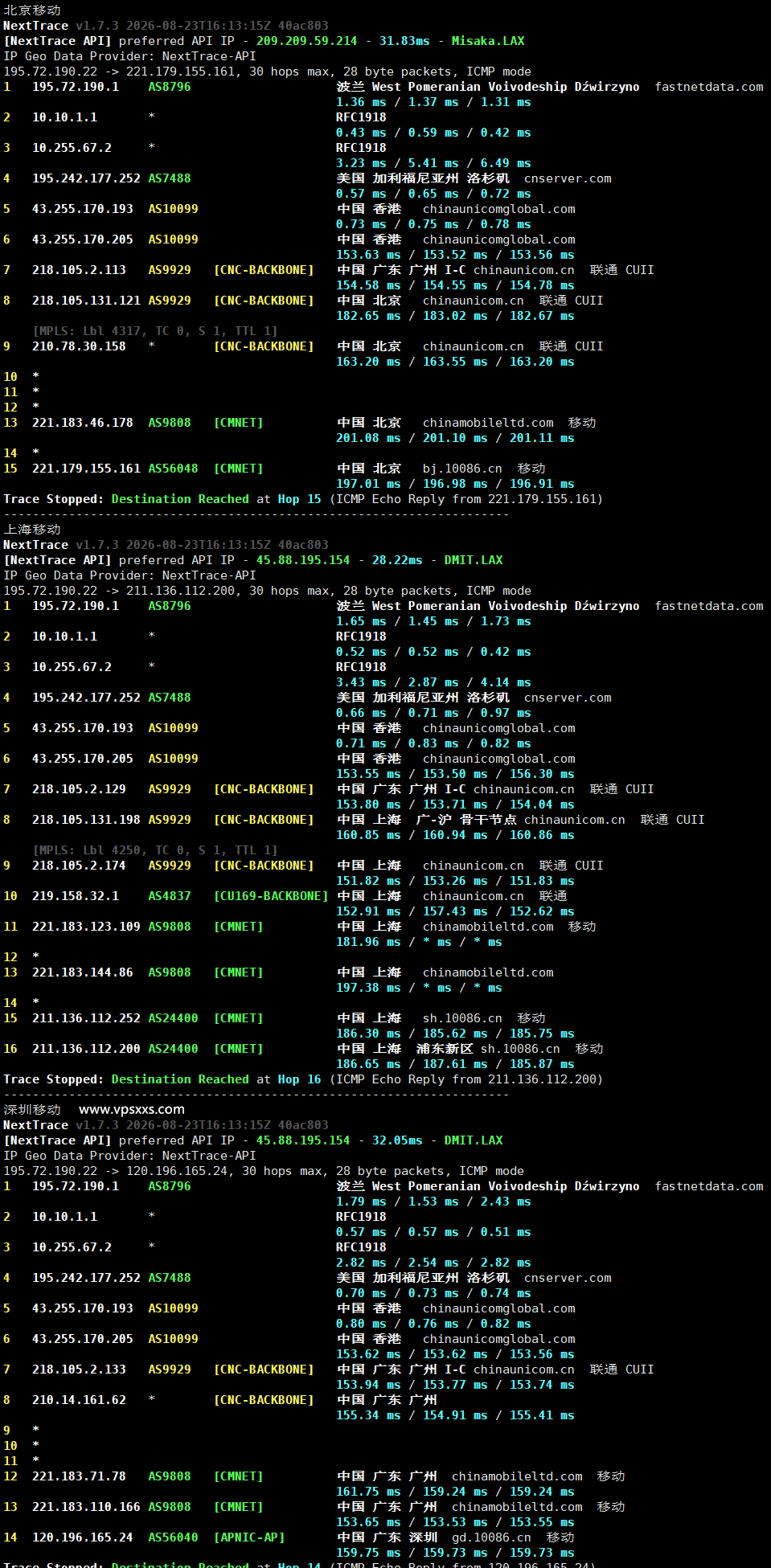Screen dimensions: 771x1568
Task: Click the bj.10086.cn hostname
Action: (x=462, y=469)
